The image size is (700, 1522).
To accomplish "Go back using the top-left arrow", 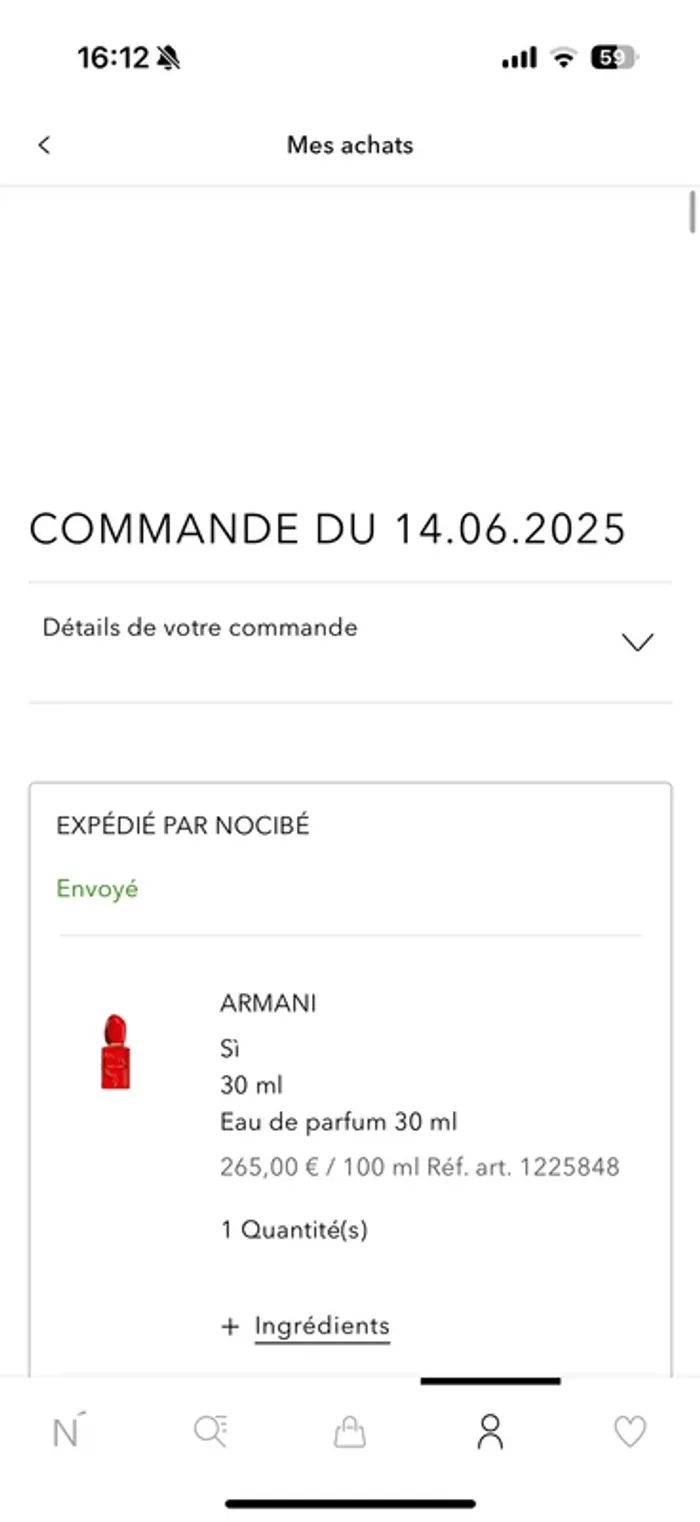I will [43, 145].
